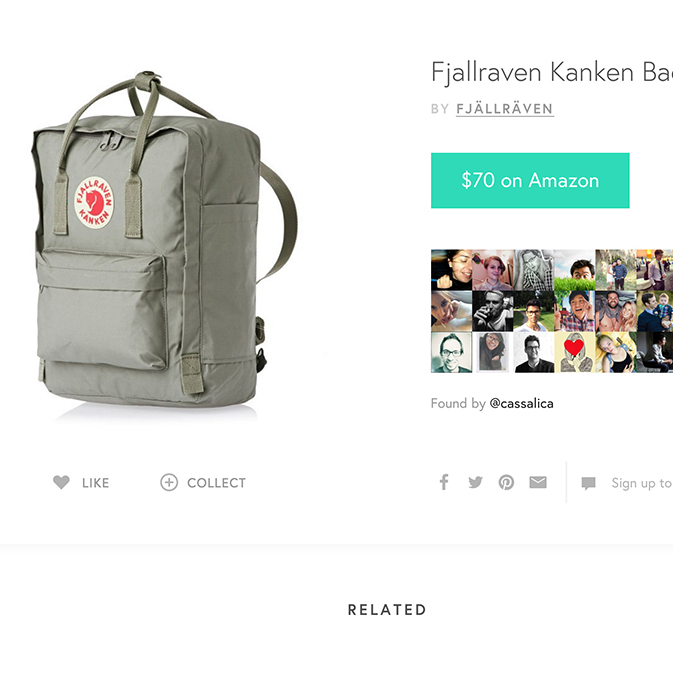Pin the product on Pinterest
This screenshot has height=674, width=673.
[506, 482]
